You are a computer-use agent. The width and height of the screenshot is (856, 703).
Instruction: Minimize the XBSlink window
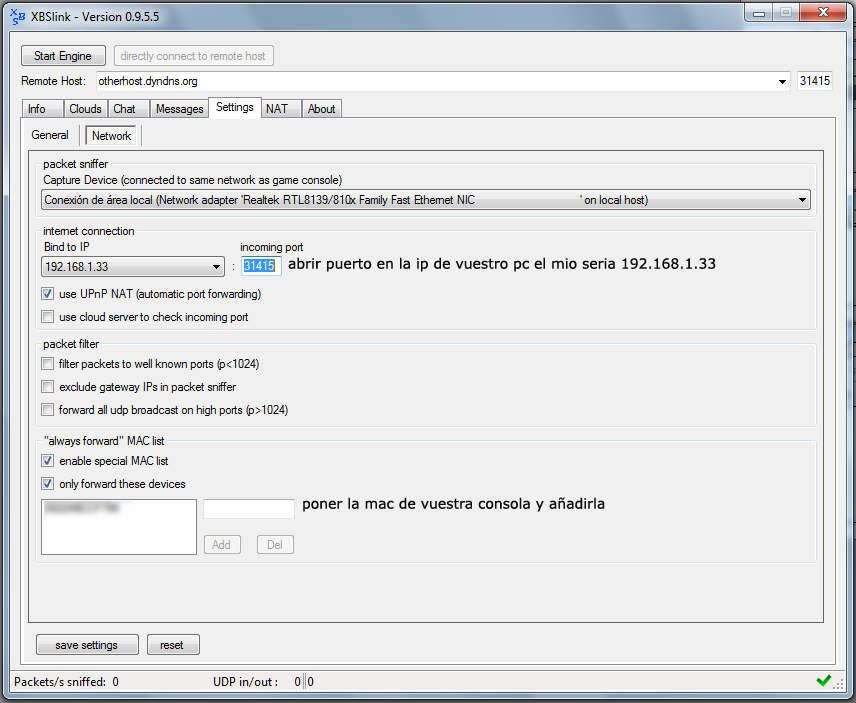(758, 13)
